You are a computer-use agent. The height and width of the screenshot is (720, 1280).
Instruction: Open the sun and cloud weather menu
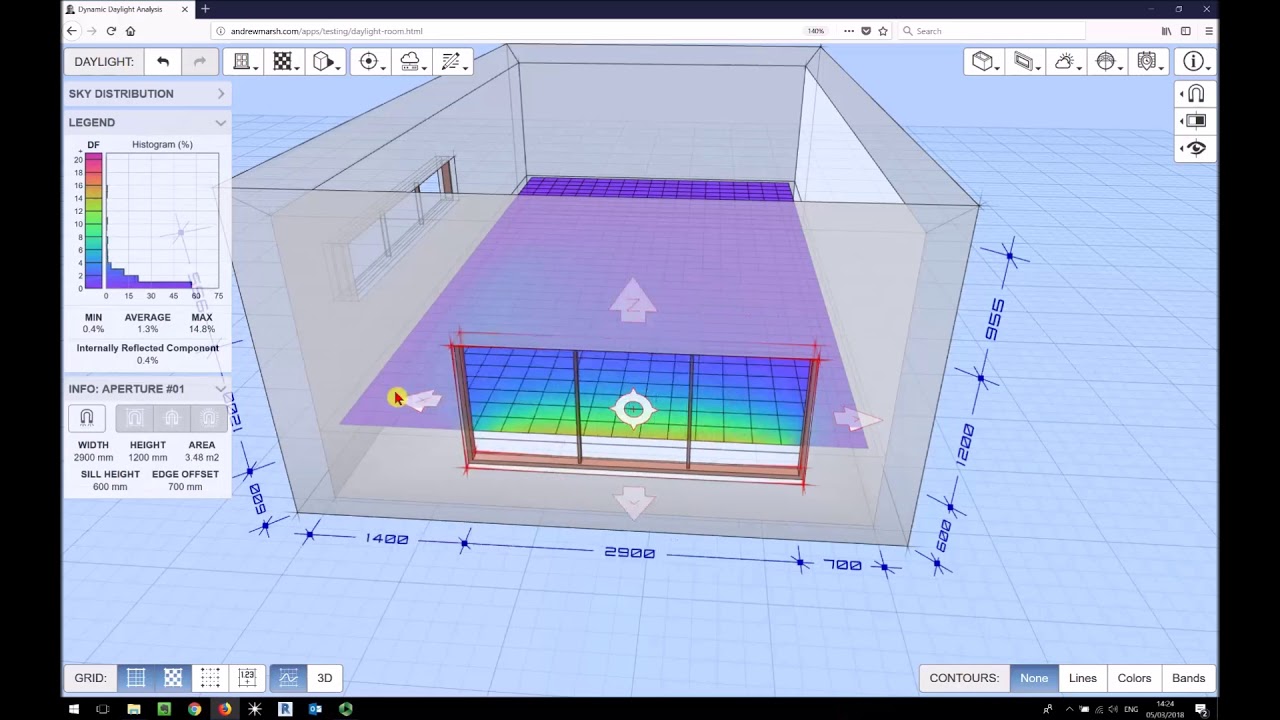(x=1066, y=62)
